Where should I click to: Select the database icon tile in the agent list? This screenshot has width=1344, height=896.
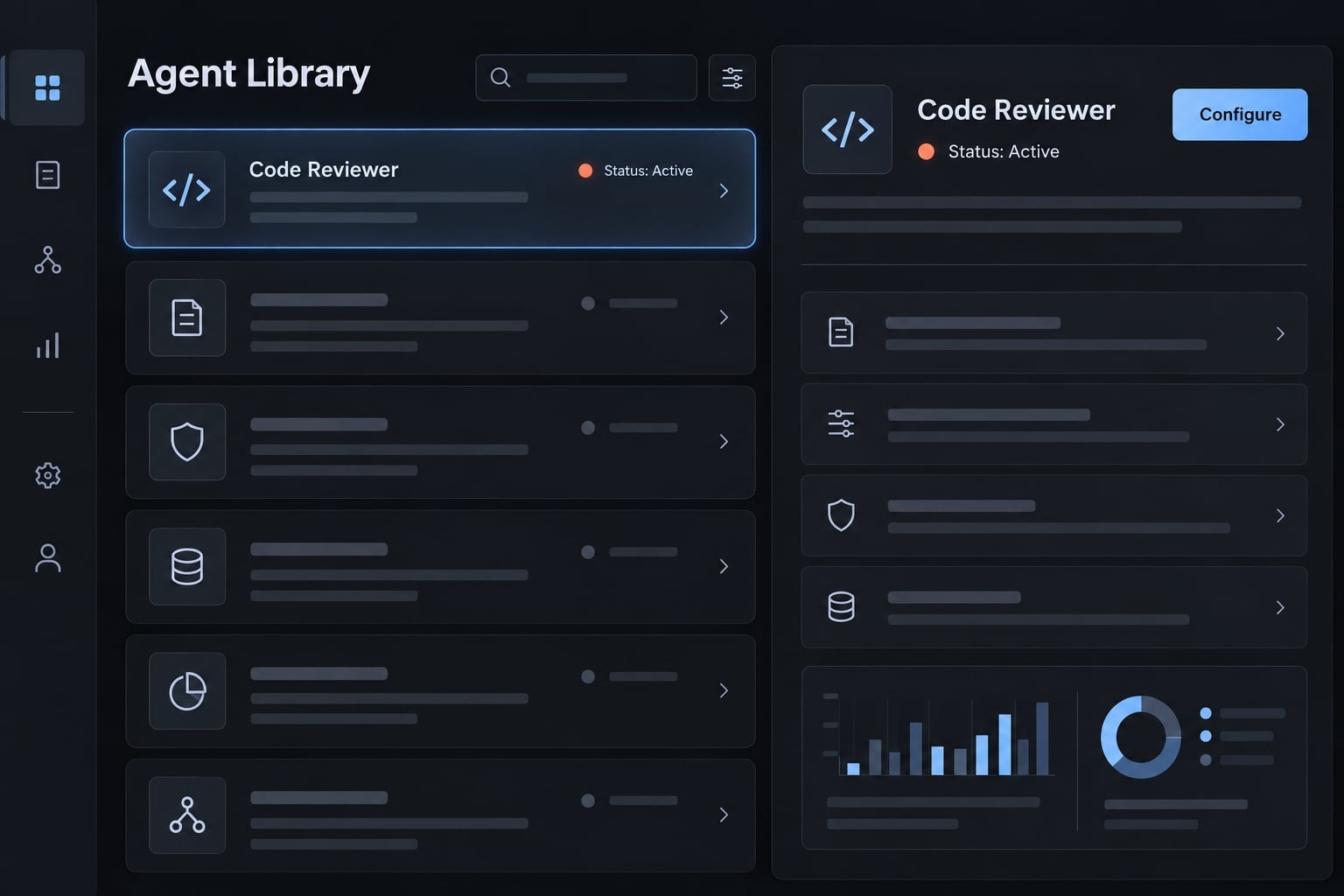coord(187,567)
